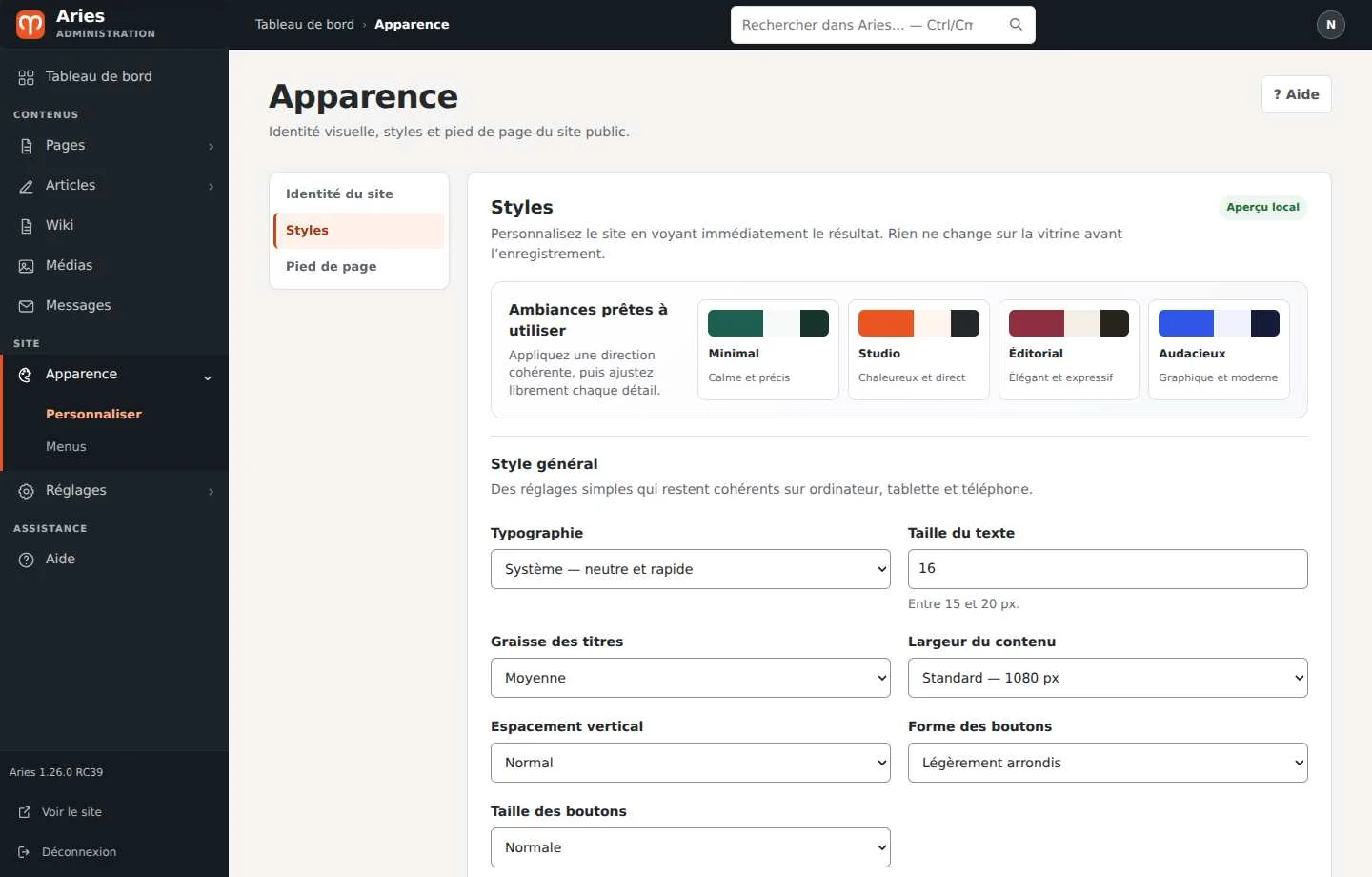1372x877 pixels.
Task: Open the N user avatar menu
Action: [x=1331, y=25]
